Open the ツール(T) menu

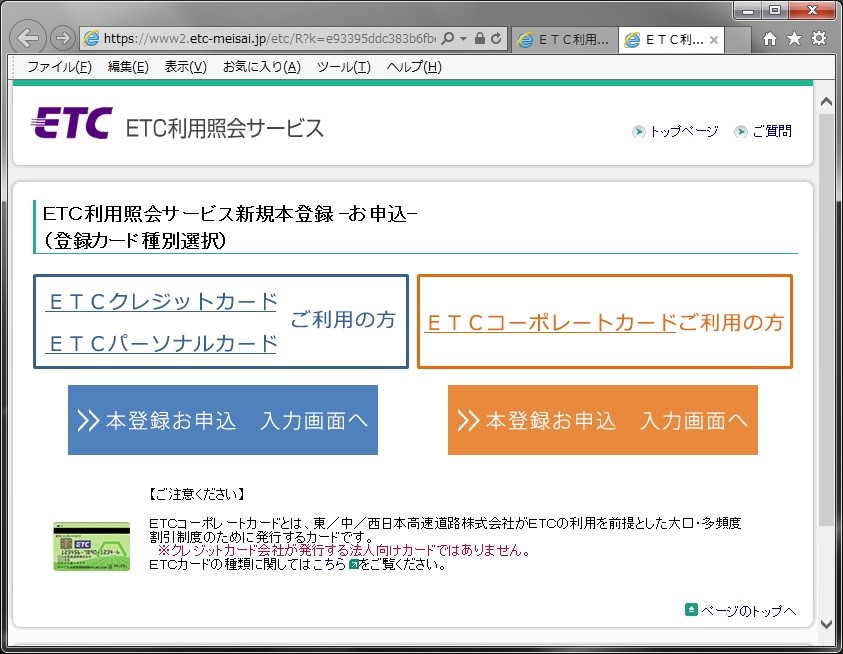click(344, 67)
